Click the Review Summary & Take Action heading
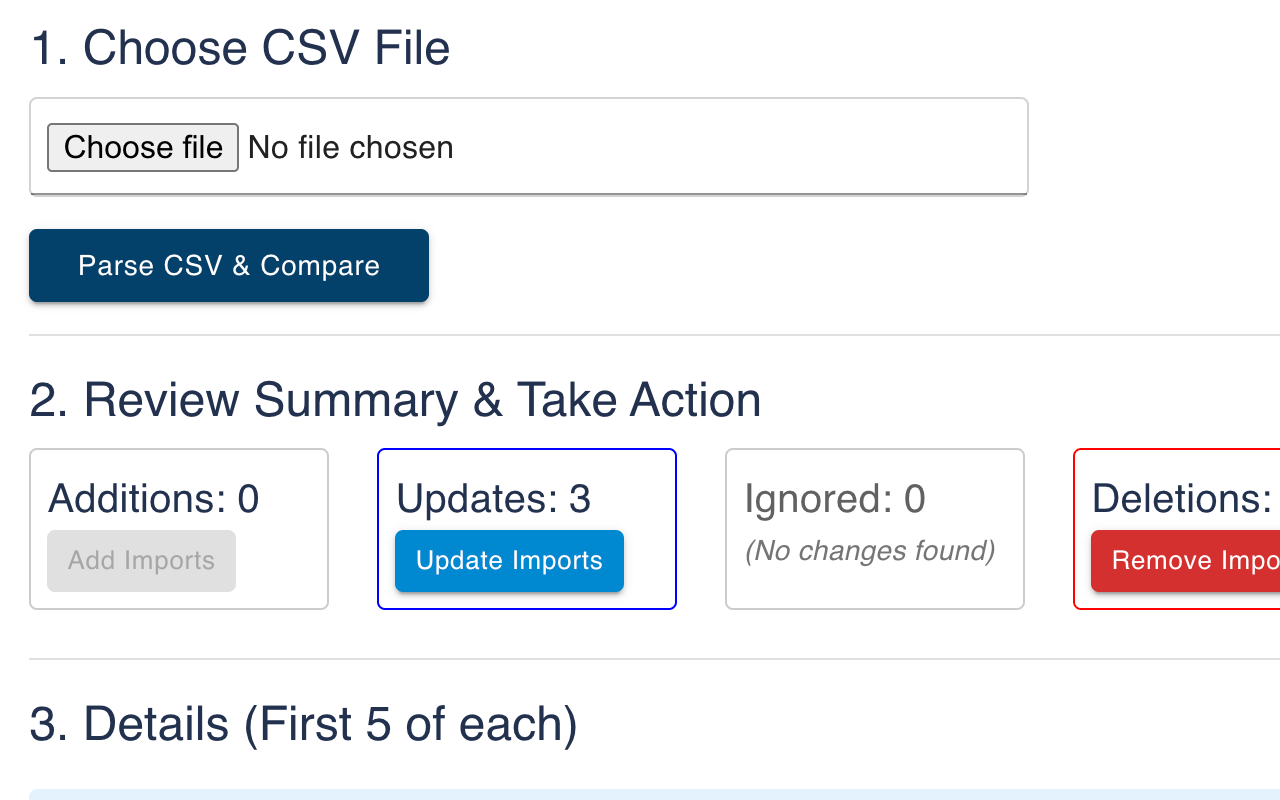 (x=394, y=400)
